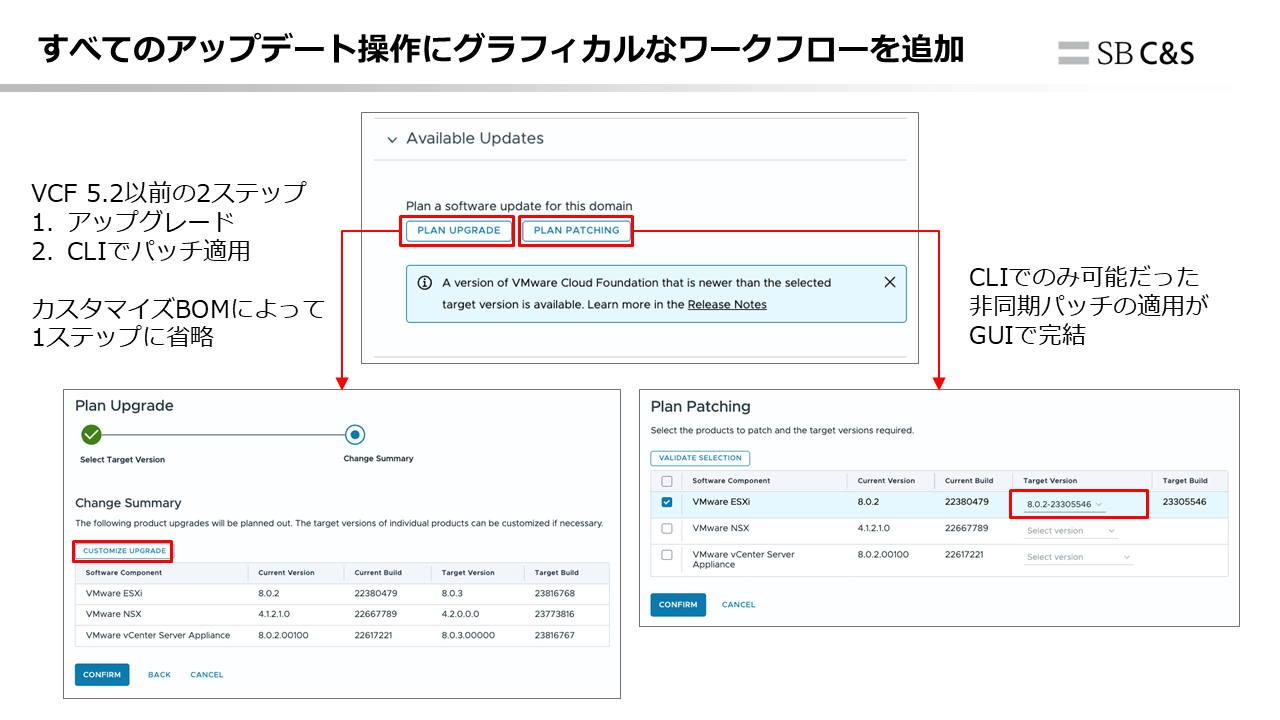Click the VALIDATE SELECTION button
The width and height of the screenshot is (1280, 720).
point(700,458)
